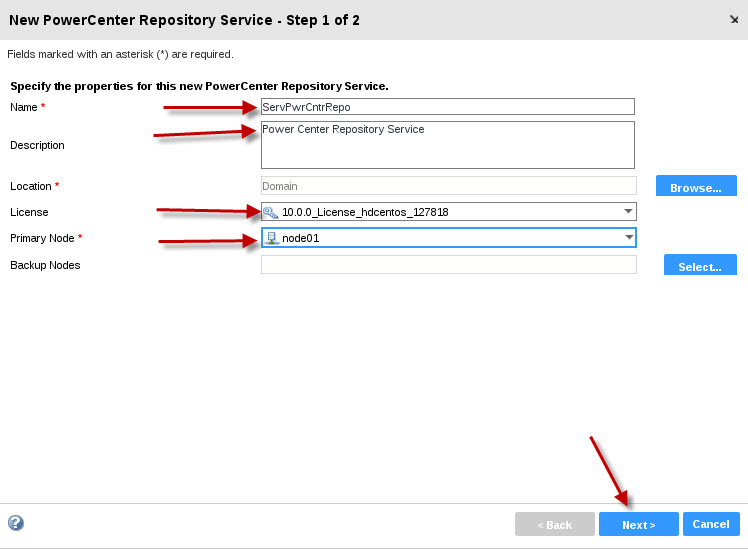Open the help question mark icon
This screenshot has height=549, width=748.
point(16,523)
